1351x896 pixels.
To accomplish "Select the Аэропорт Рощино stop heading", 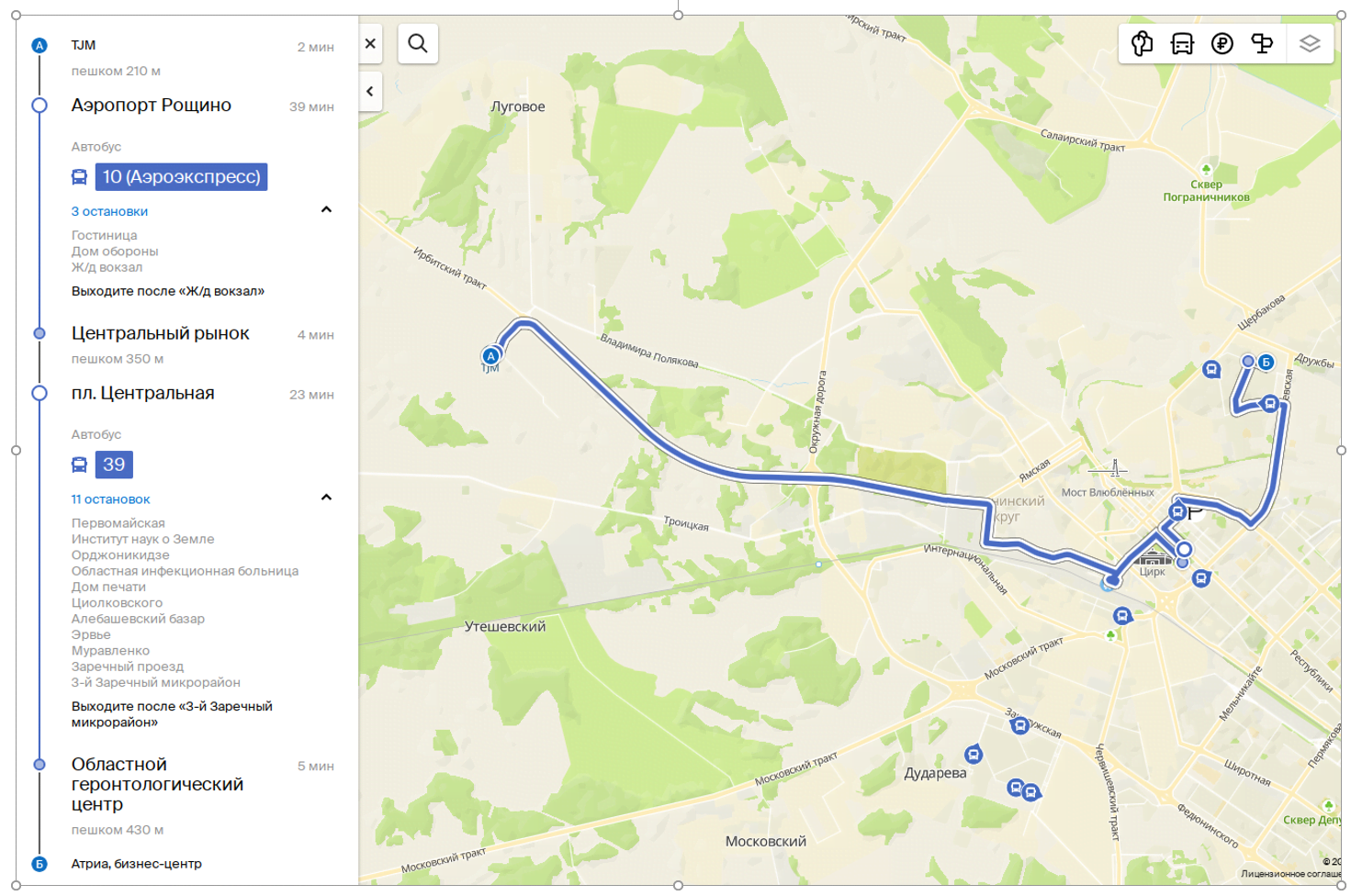I will click(152, 106).
